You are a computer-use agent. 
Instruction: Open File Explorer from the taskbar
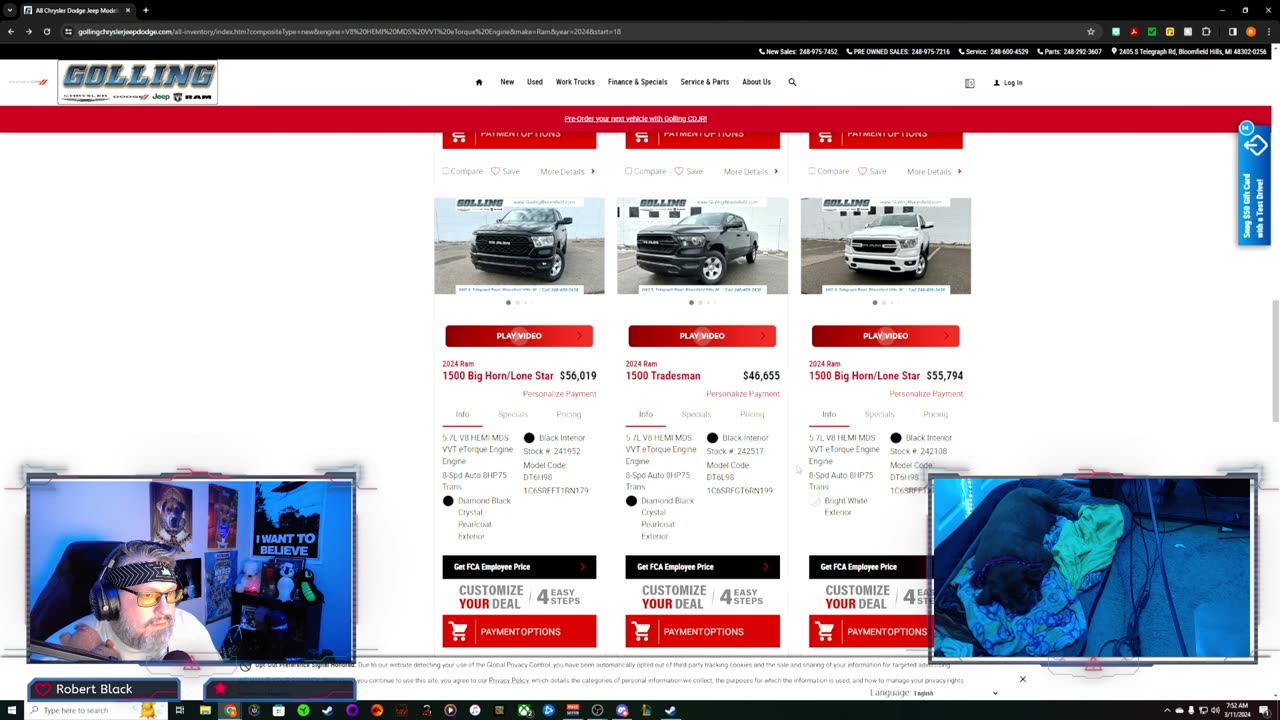pos(205,710)
